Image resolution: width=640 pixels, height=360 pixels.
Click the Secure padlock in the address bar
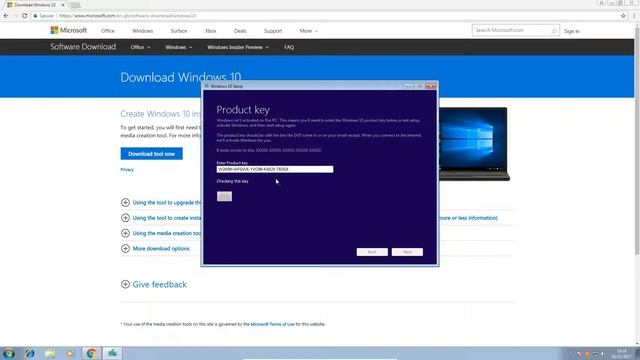point(36,16)
